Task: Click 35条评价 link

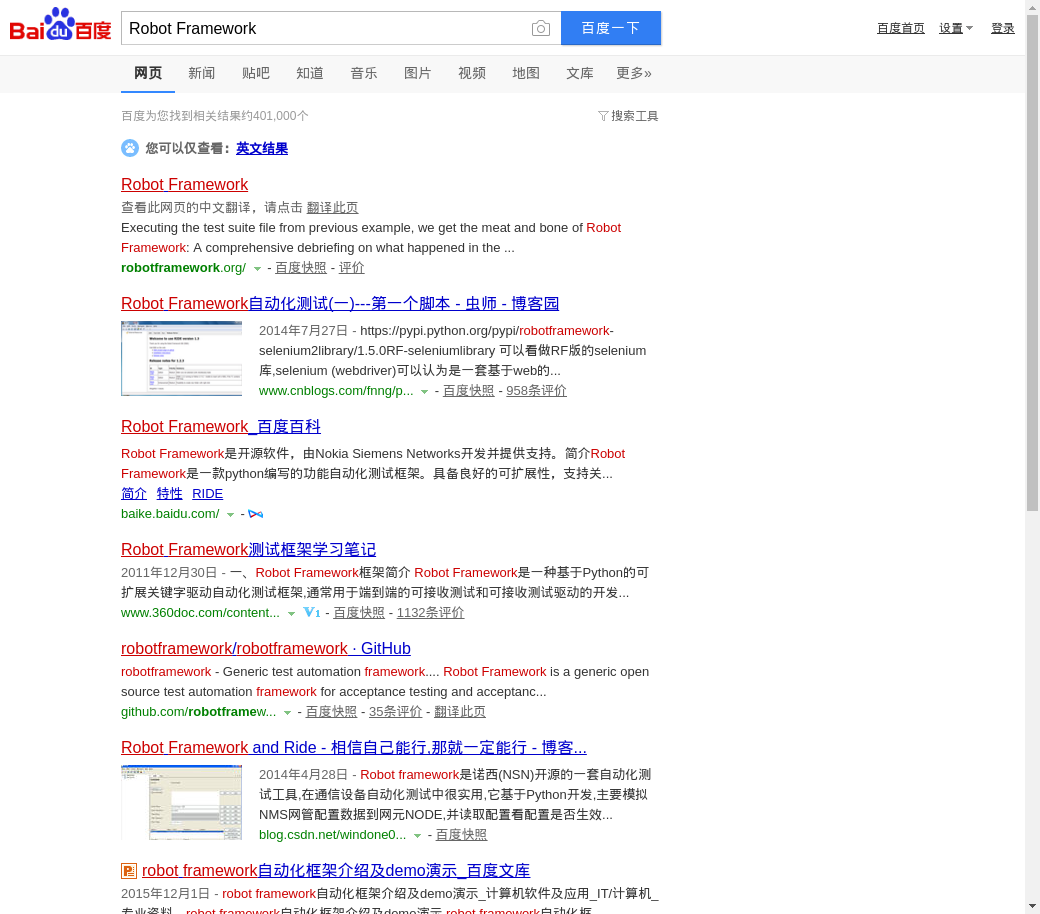Action: [395, 712]
